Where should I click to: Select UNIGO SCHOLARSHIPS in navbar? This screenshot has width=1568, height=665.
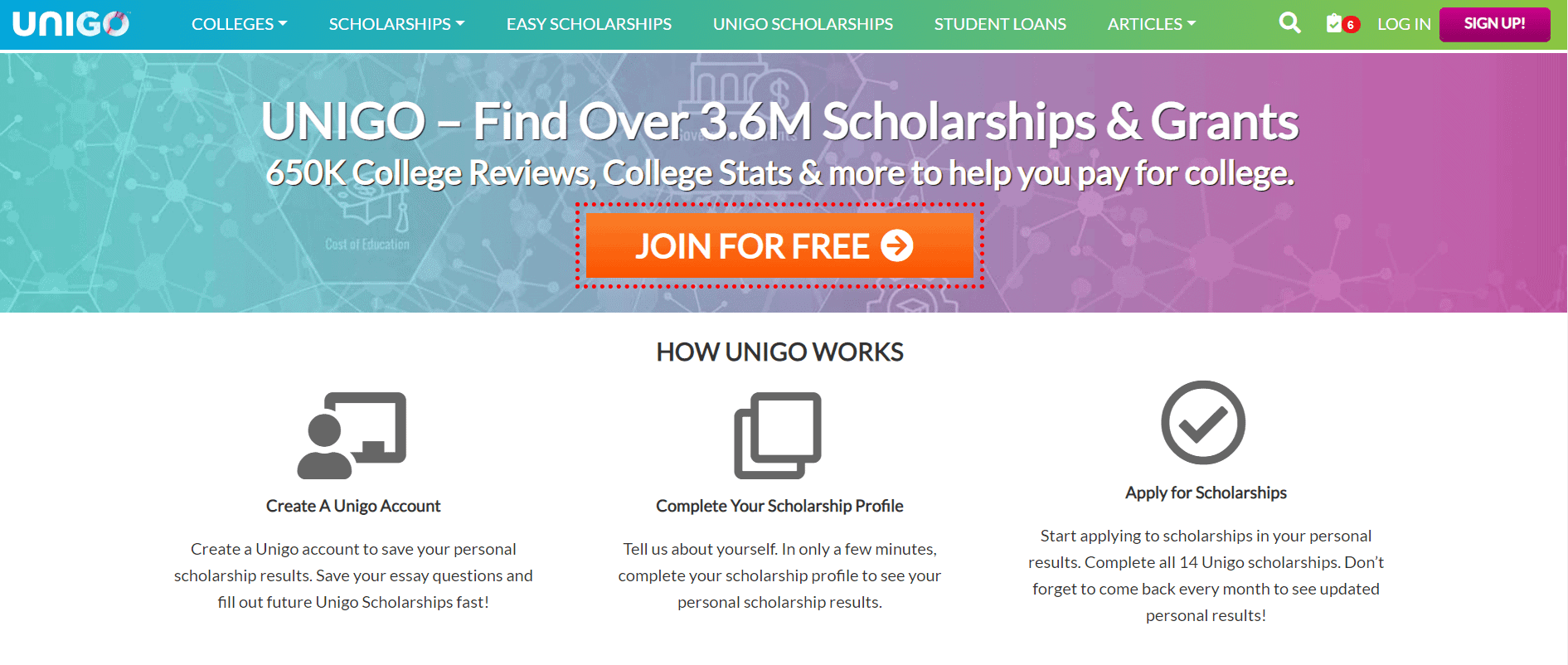pos(803,24)
